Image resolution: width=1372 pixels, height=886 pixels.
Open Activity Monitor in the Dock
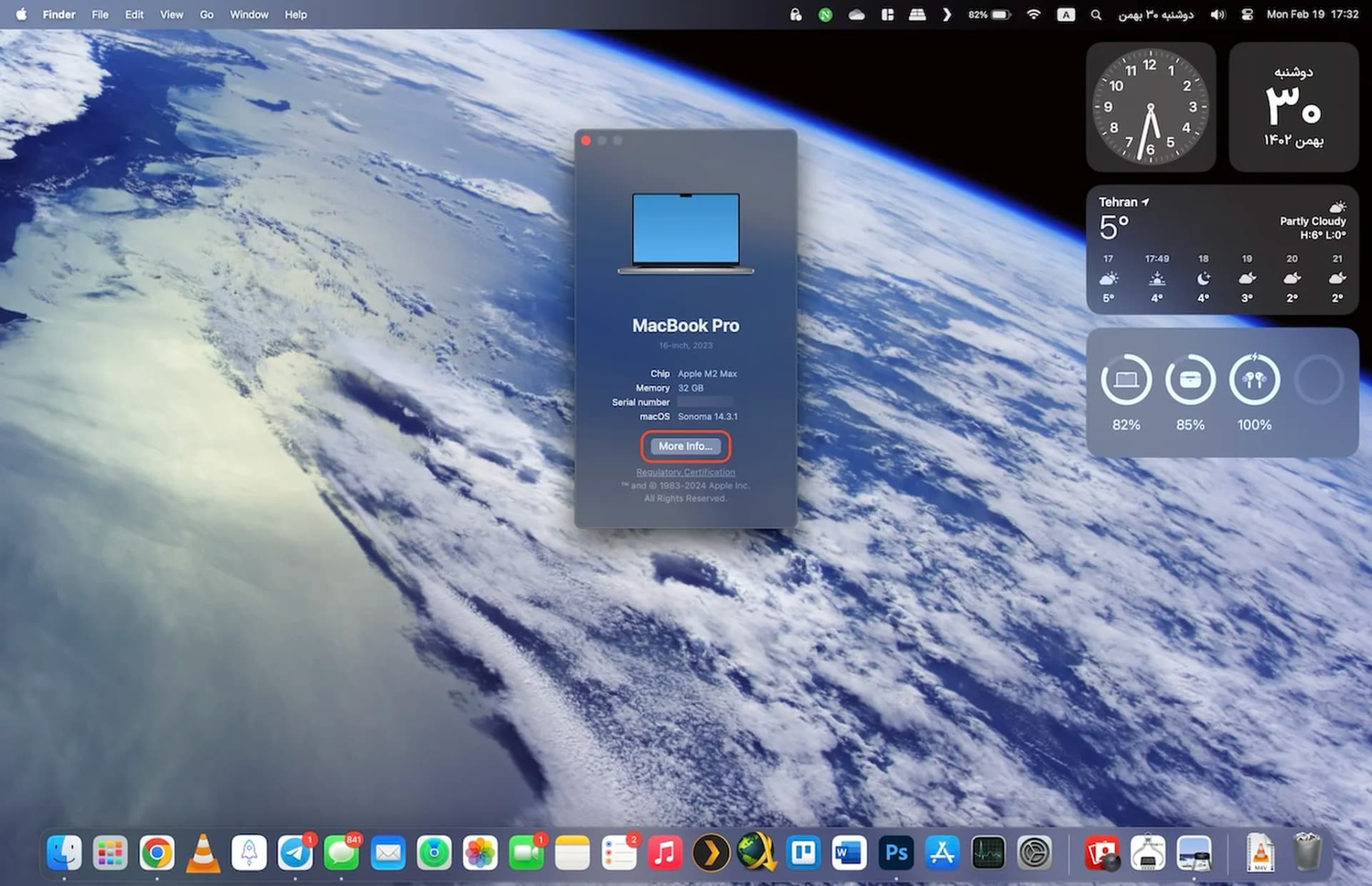[x=988, y=852]
